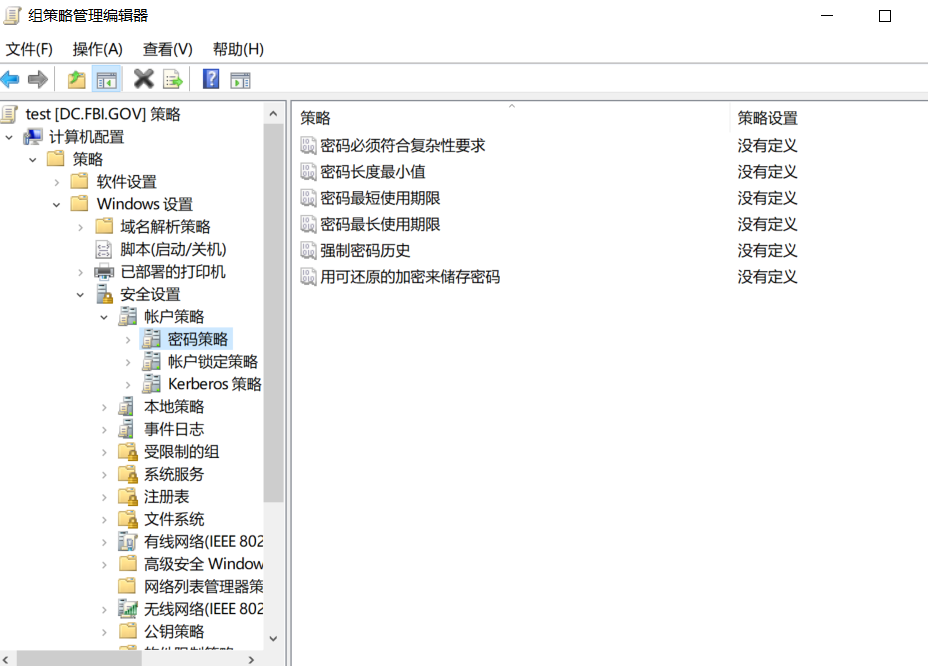Click the 策略 column header to sort

(510, 118)
